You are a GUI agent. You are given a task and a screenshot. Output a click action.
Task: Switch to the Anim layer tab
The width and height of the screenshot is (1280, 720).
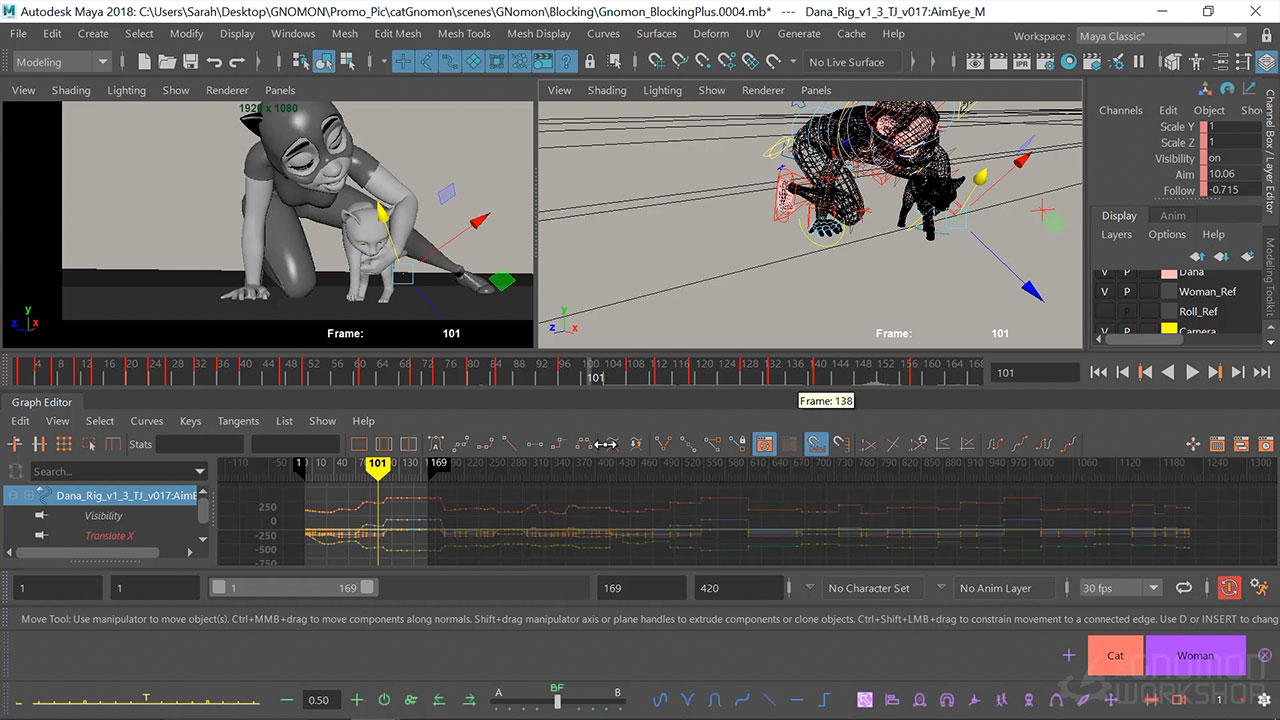(x=1172, y=215)
